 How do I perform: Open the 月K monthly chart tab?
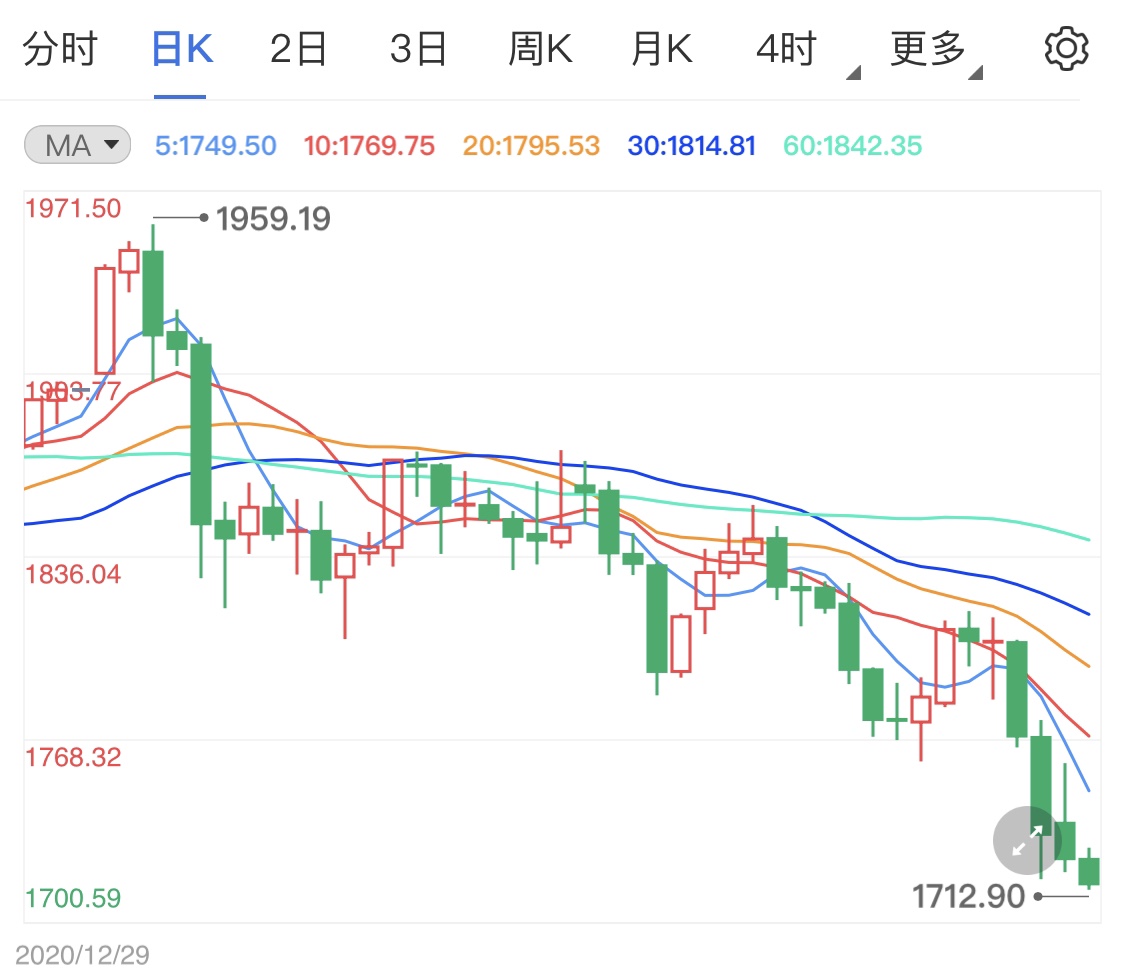(x=662, y=49)
